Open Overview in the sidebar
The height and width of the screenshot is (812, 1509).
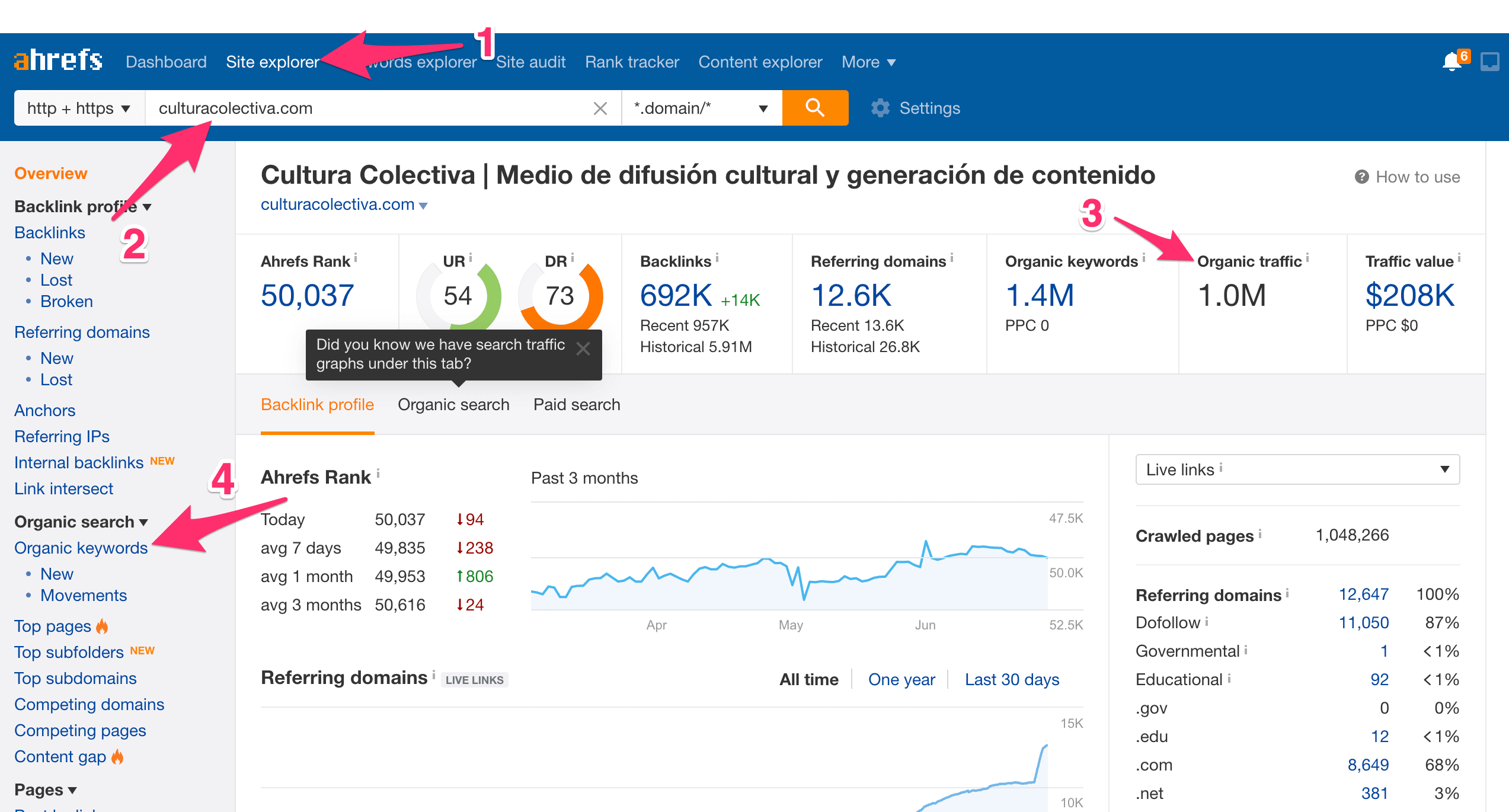[51, 173]
